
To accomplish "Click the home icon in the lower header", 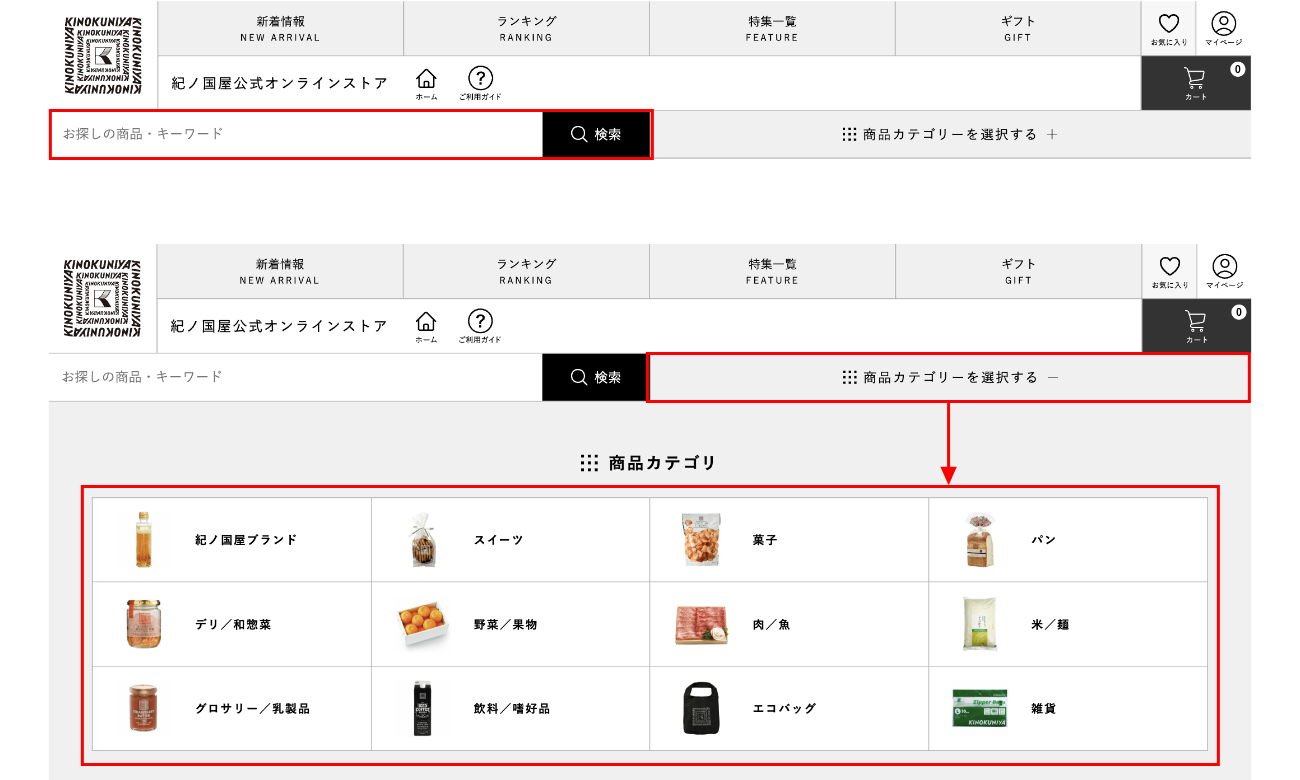I will click(426, 325).
